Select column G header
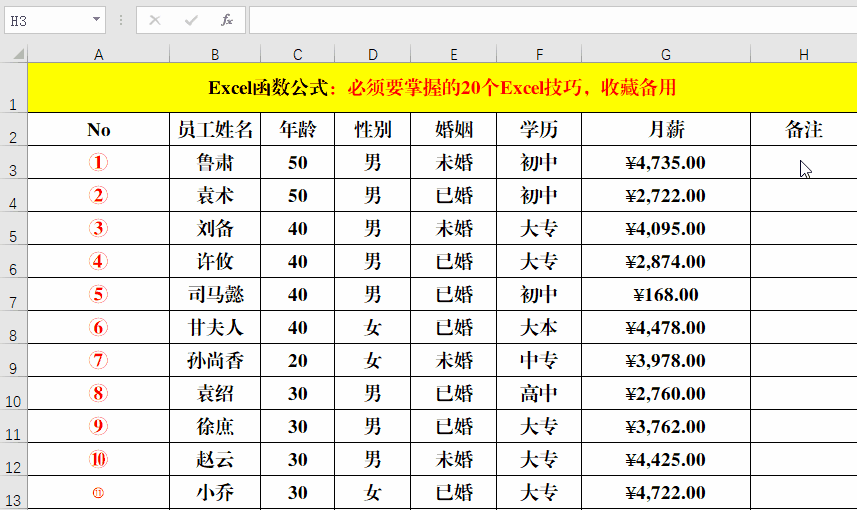Viewport: 857px width, 510px height. coord(666,54)
